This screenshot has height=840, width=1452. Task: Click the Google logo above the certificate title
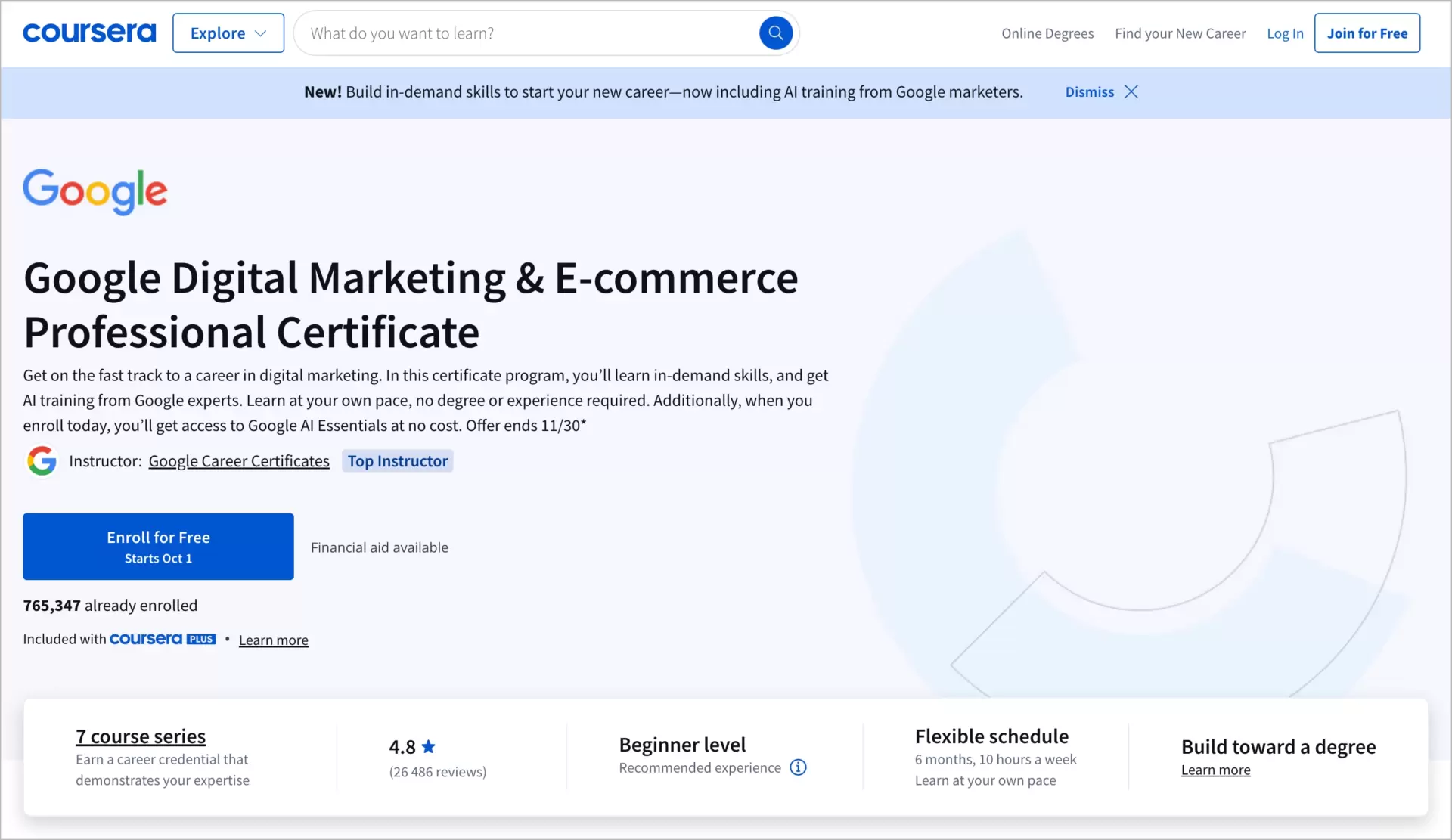click(95, 191)
